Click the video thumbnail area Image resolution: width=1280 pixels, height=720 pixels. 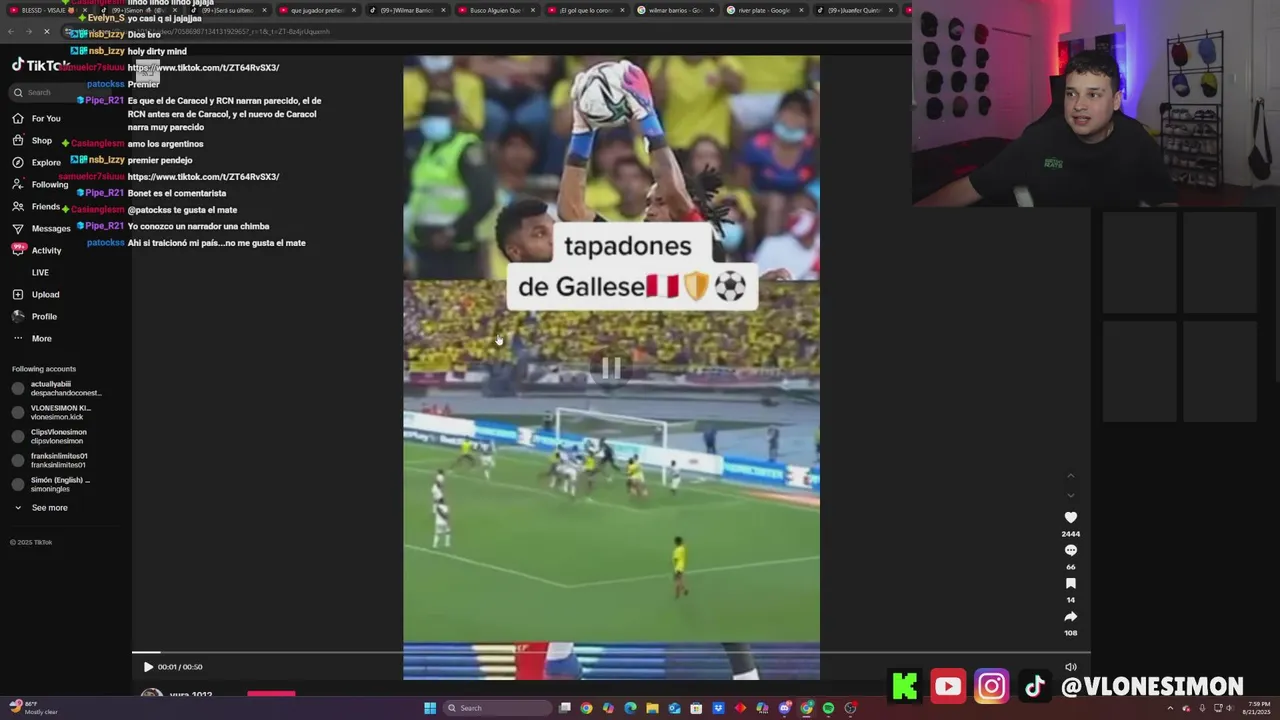pyautogui.click(x=611, y=367)
